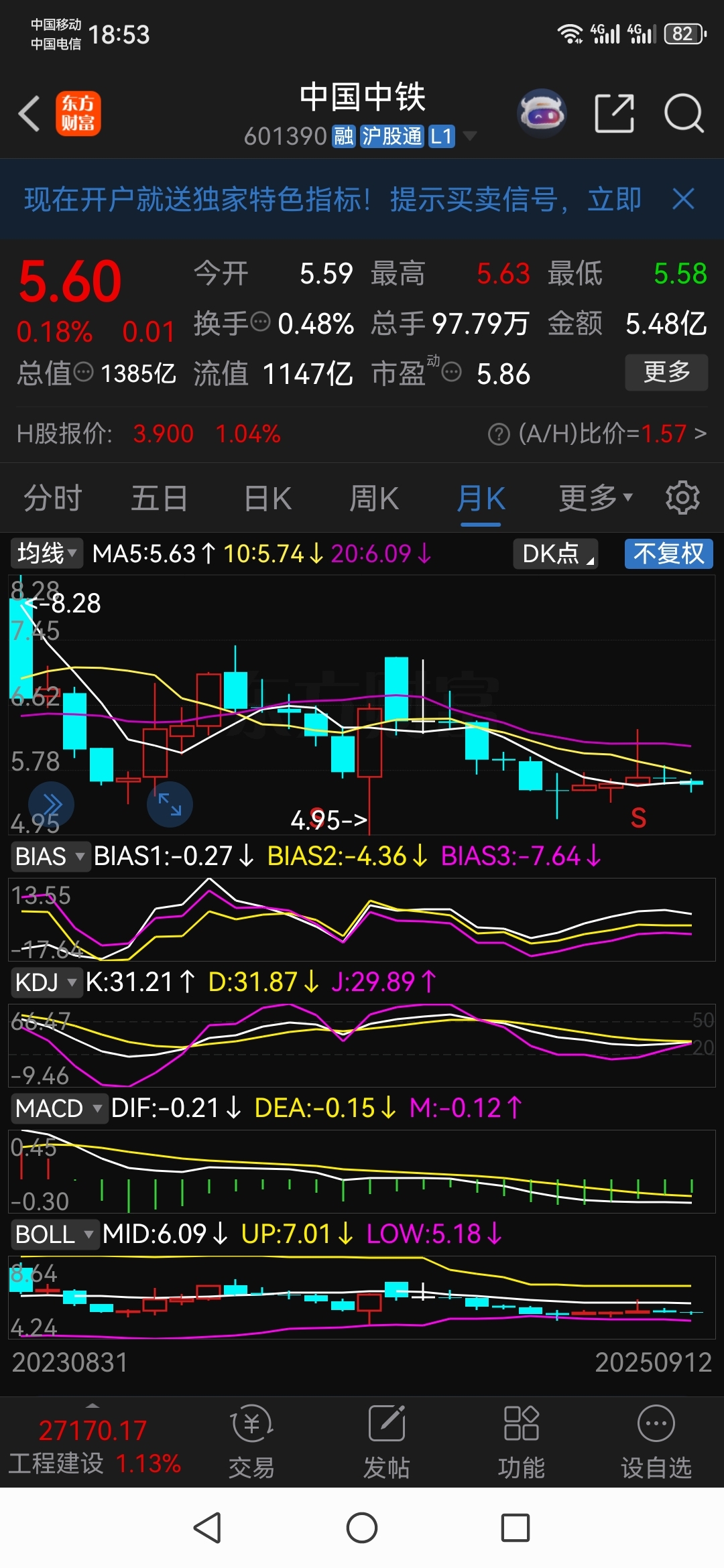Switch to 日K tab

tap(267, 498)
